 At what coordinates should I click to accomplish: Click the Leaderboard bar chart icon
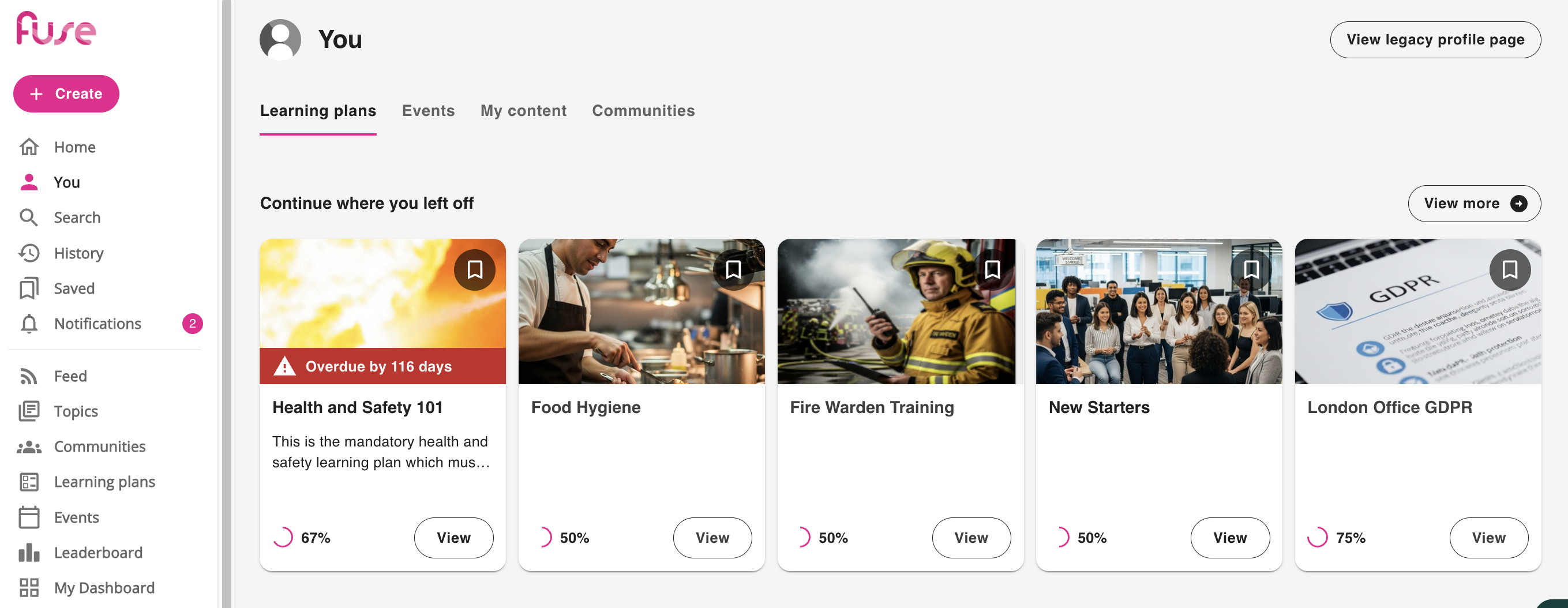tap(29, 553)
